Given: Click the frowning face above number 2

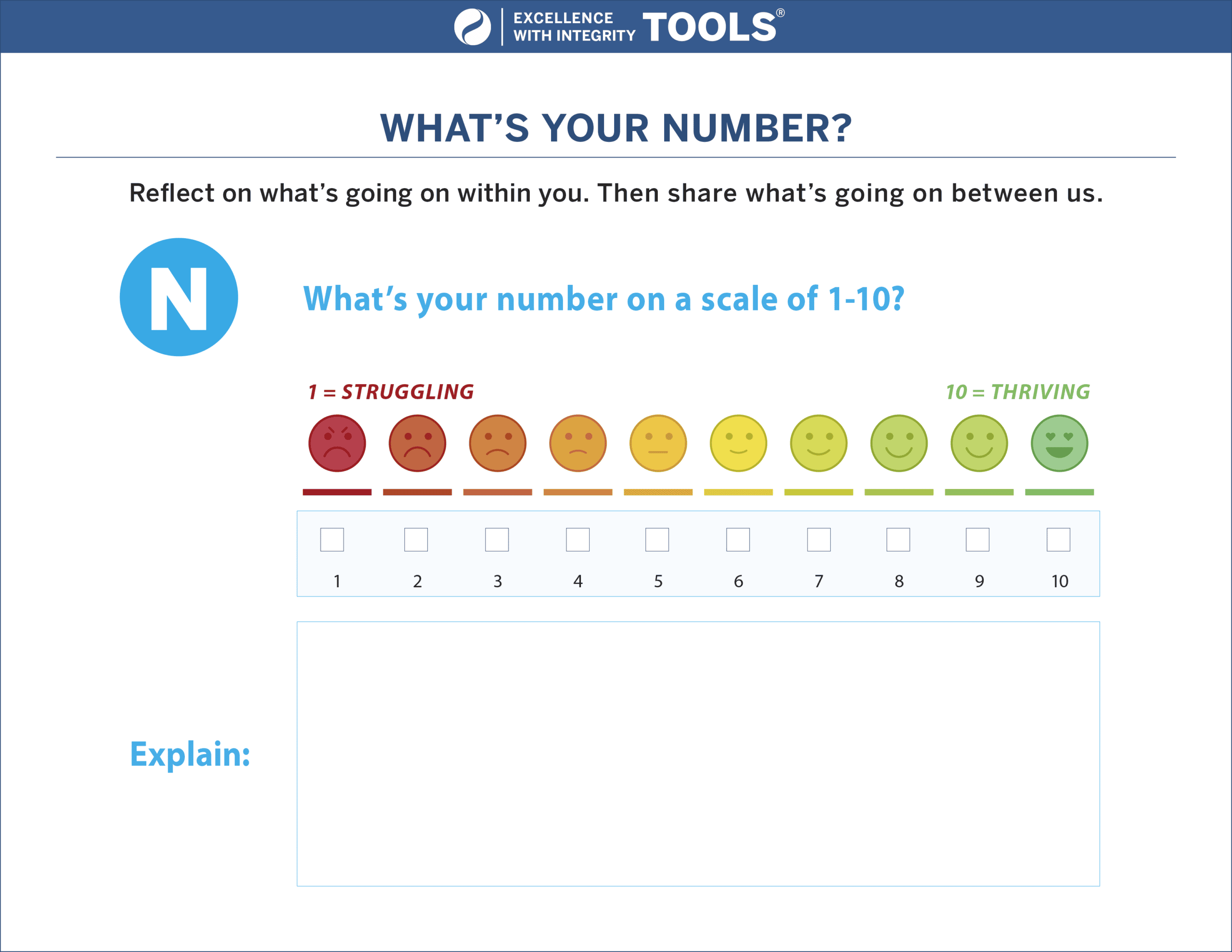Looking at the screenshot, I should tap(417, 443).
